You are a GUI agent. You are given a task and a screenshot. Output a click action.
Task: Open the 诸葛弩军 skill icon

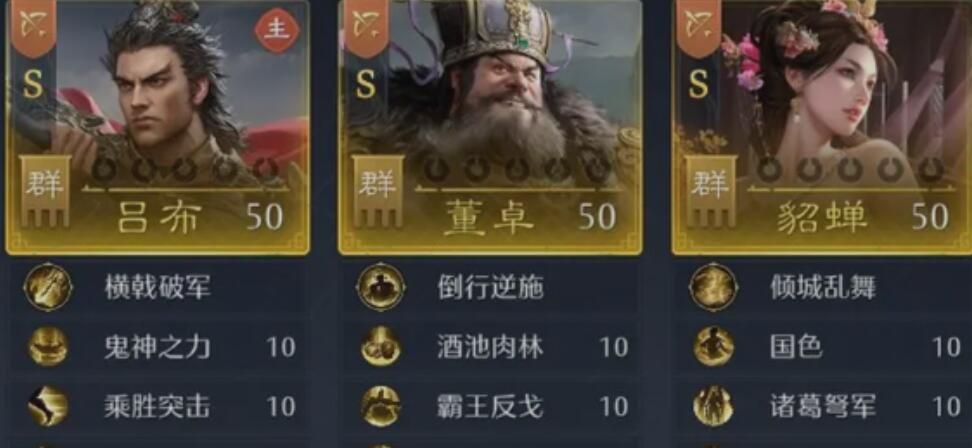tap(714, 406)
